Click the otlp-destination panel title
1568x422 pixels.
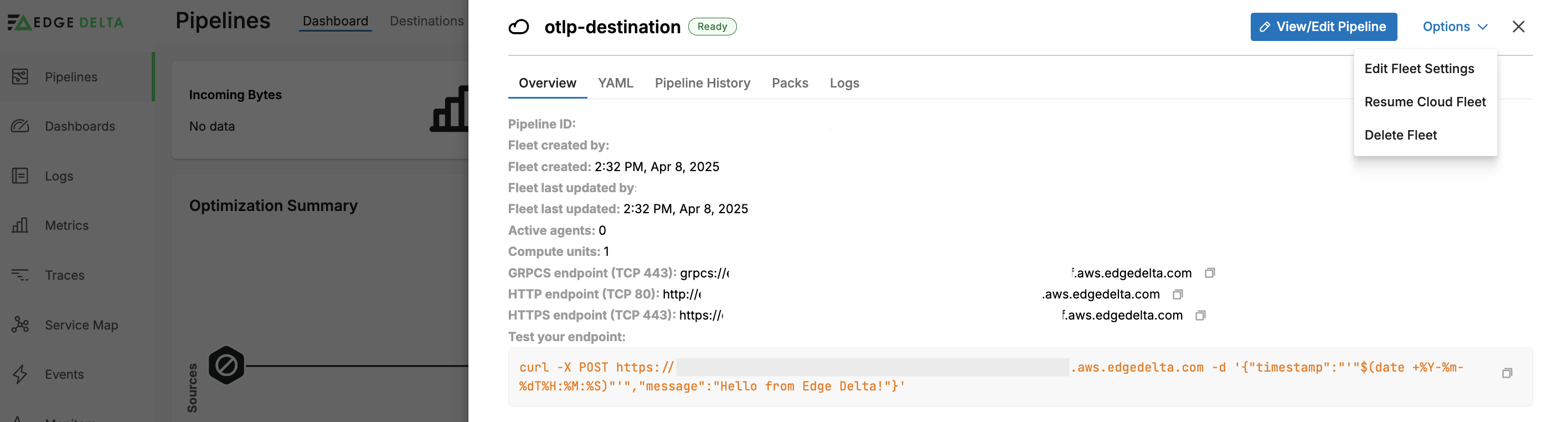click(x=612, y=27)
